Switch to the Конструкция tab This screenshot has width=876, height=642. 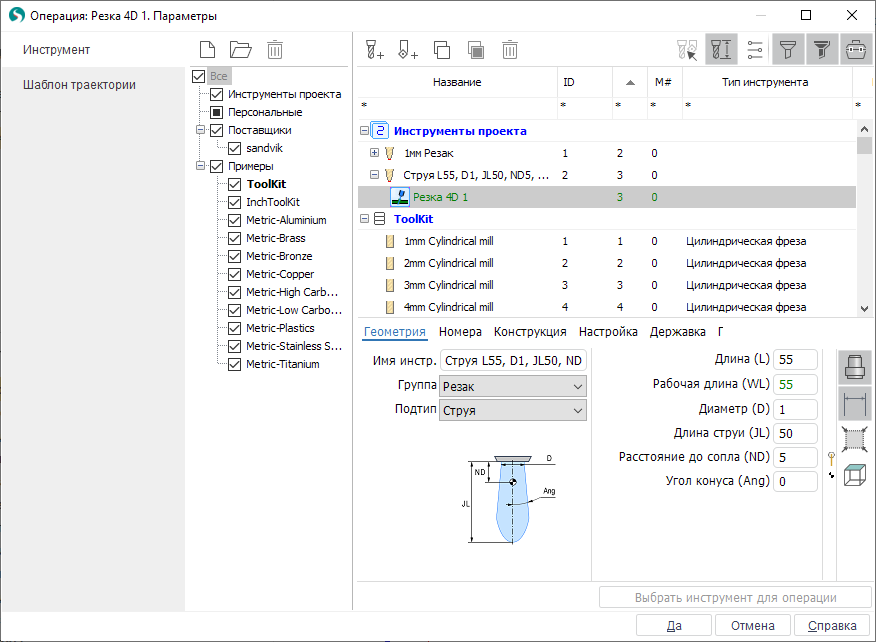click(530, 332)
